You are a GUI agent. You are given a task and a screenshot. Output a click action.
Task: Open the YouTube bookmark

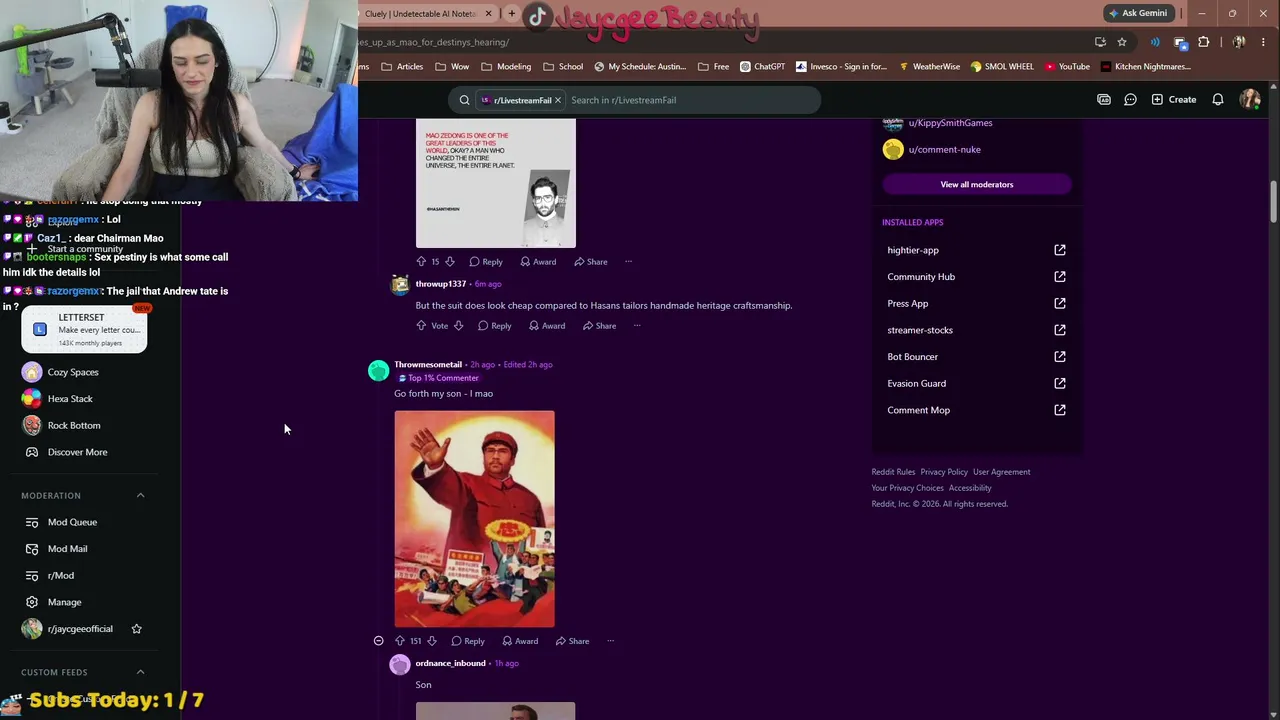coord(1067,67)
